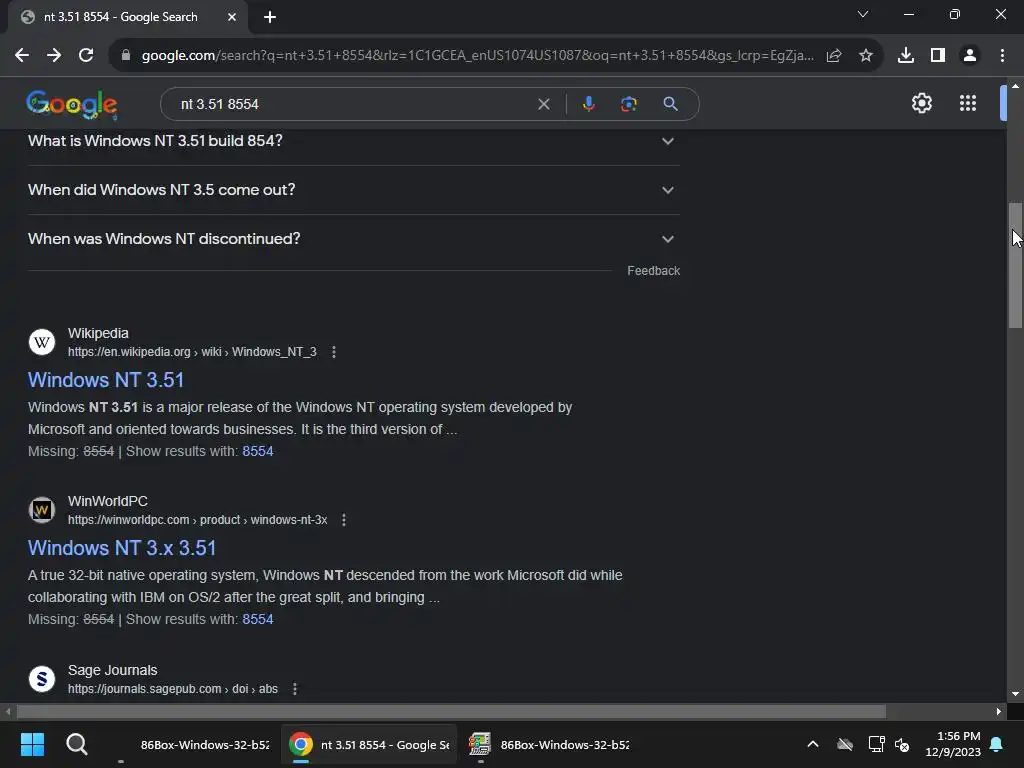Open more options for WinWorldPC result
This screenshot has height=768, width=1024.
point(344,520)
